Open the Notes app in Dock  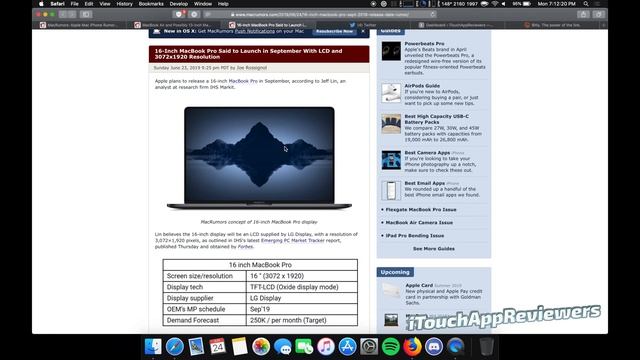click(x=240, y=347)
